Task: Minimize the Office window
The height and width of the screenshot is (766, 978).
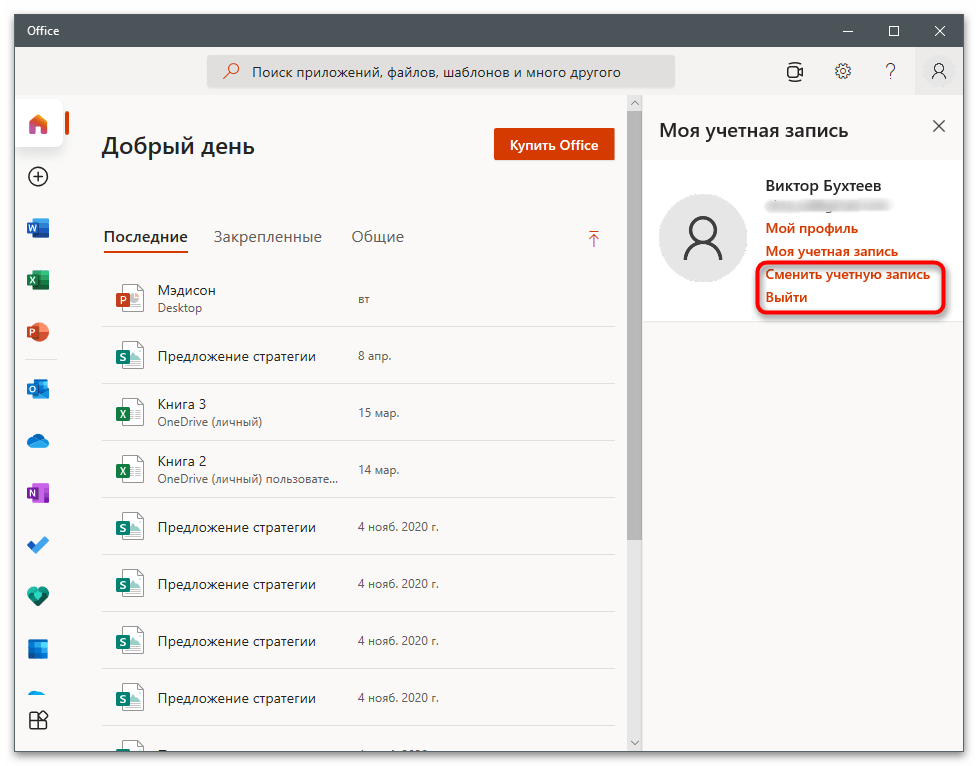Action: pyautogui.click(x=848, y=31)
